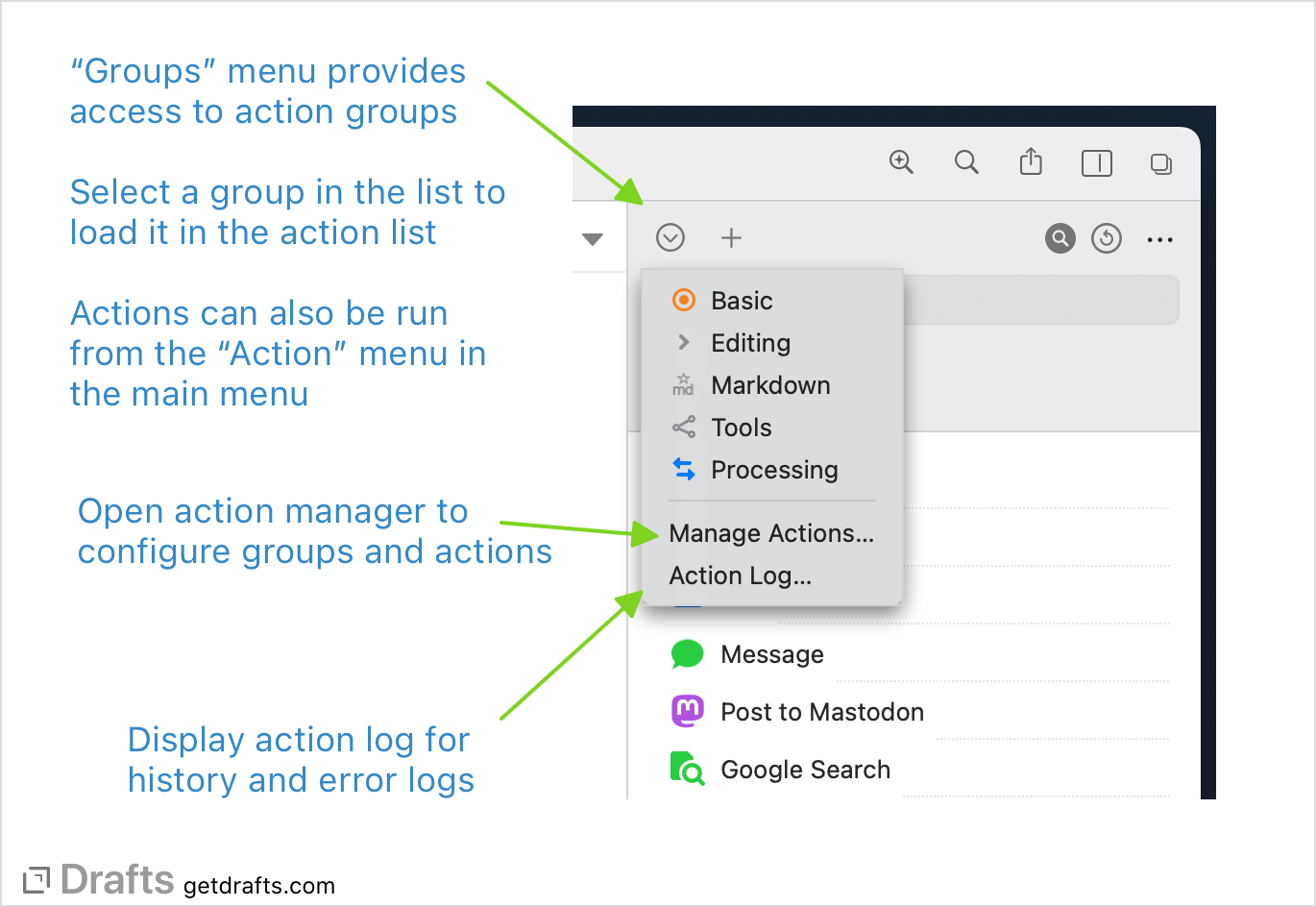Toggle the split view pane icon

[1096, 163]
